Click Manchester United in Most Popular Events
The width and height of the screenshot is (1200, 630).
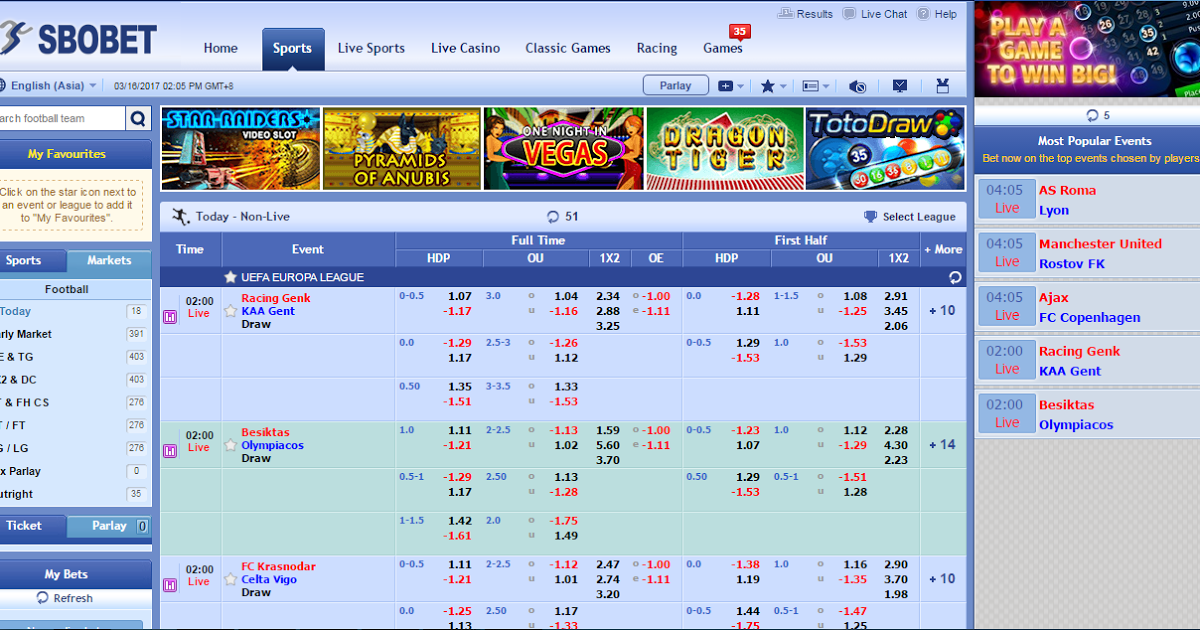pos(1100,243)
